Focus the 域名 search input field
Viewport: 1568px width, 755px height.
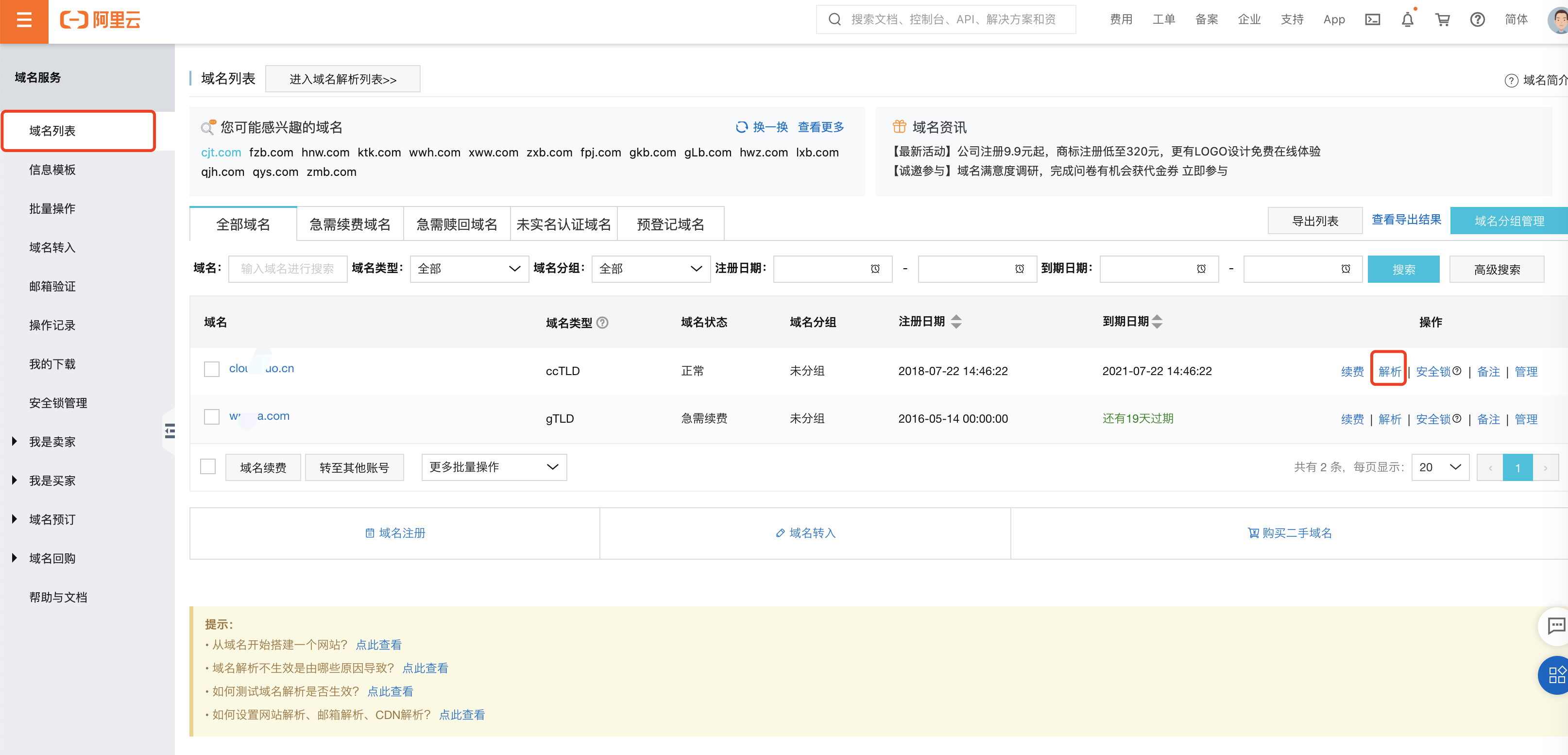288,269
